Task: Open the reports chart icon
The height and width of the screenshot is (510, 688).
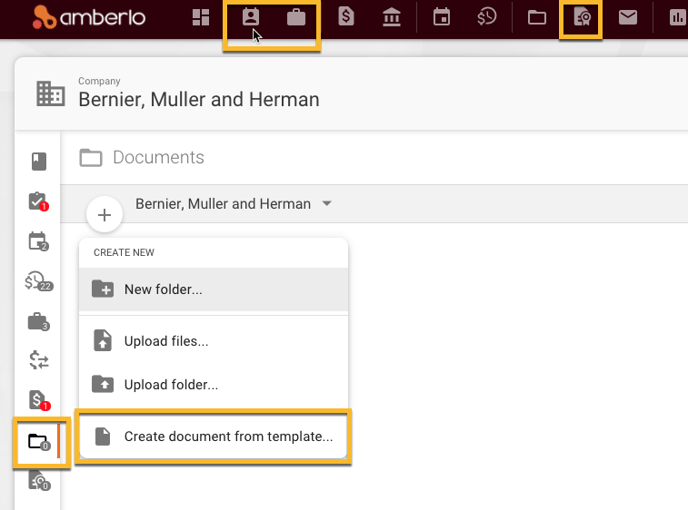Action: [678, 18]
